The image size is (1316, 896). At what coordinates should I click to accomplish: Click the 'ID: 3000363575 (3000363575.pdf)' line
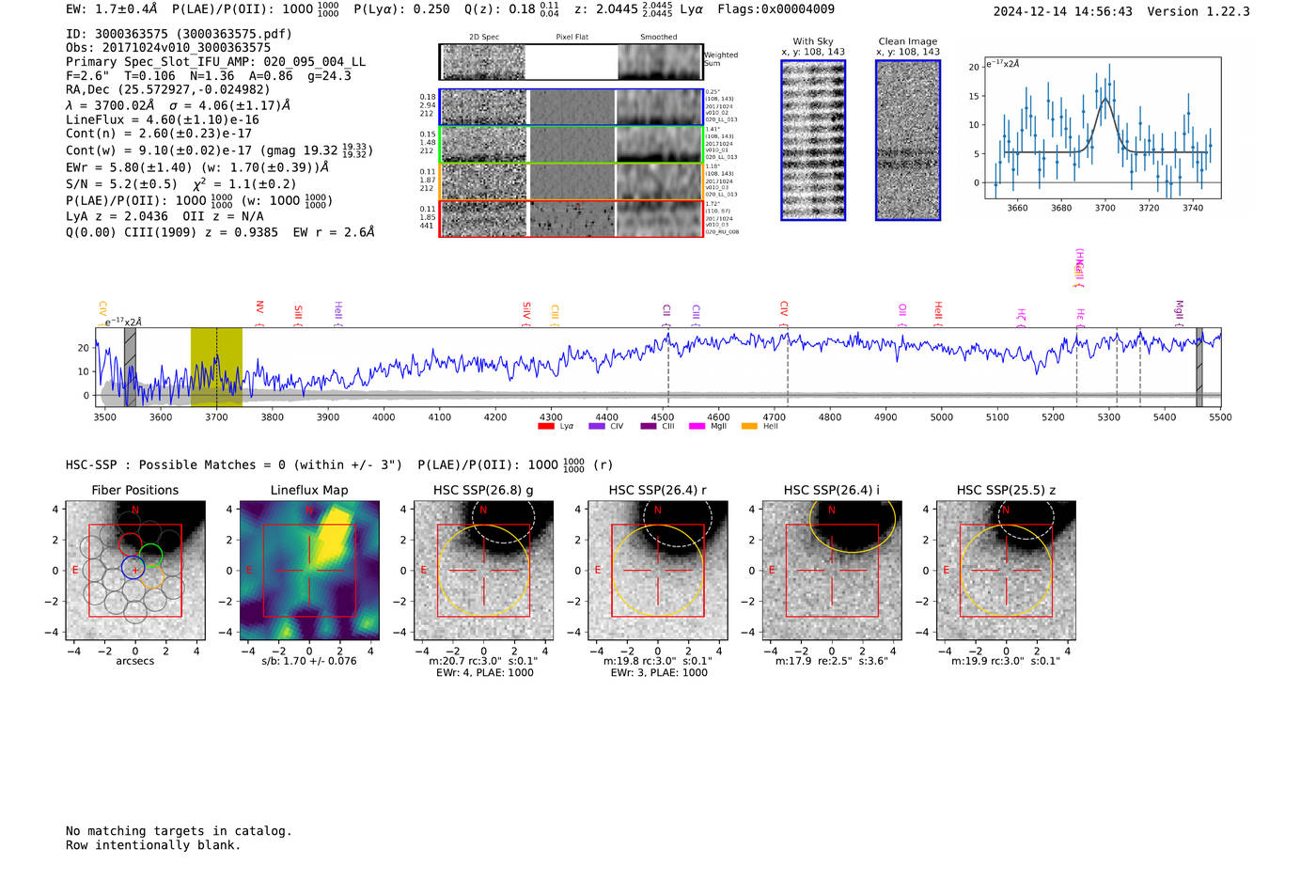[x=179, y=34]
